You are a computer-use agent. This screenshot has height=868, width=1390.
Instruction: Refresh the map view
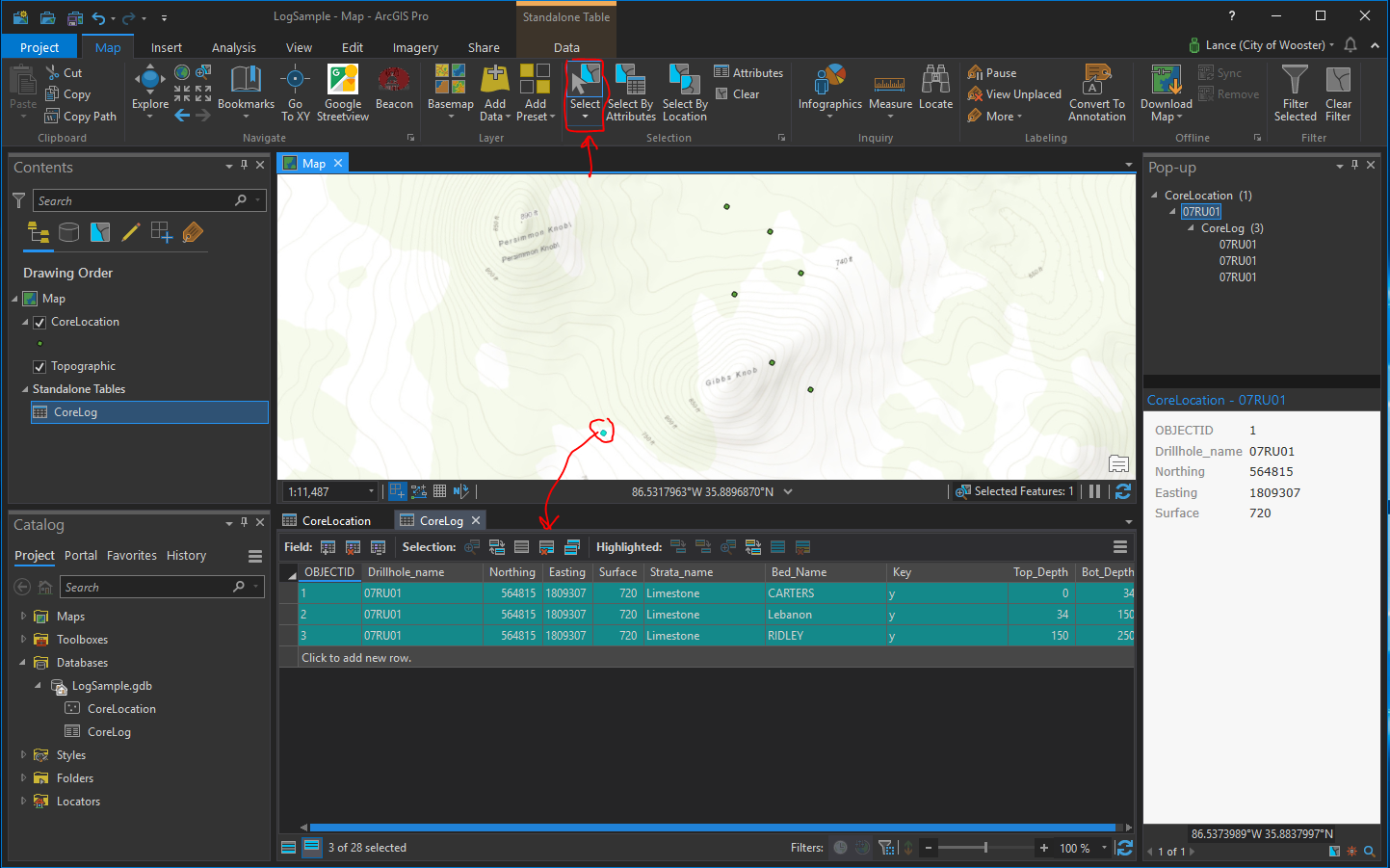point(1123,491)
